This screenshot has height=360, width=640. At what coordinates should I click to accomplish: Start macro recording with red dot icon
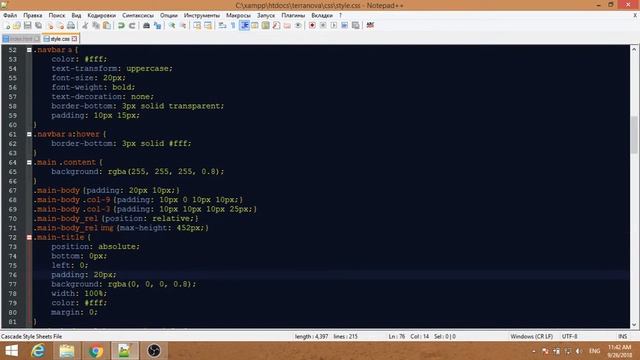pyautogui.click(x=312, y=26)
